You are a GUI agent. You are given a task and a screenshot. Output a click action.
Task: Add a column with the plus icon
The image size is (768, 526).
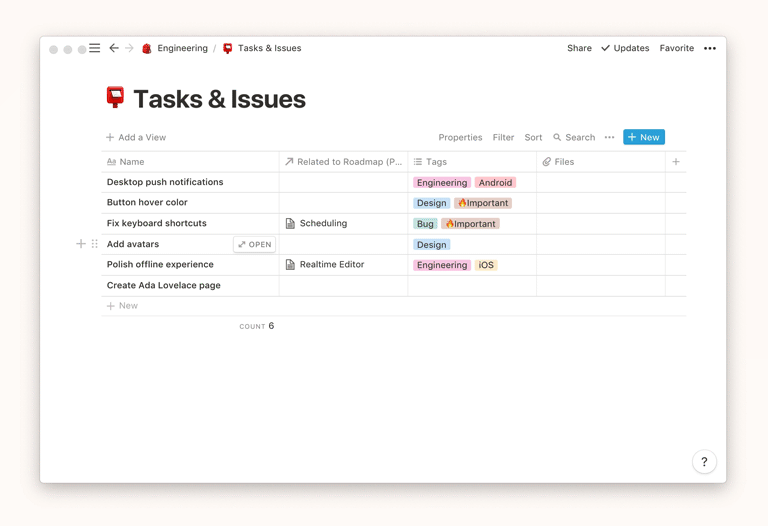pyautogui.click(x=676, y=161)
